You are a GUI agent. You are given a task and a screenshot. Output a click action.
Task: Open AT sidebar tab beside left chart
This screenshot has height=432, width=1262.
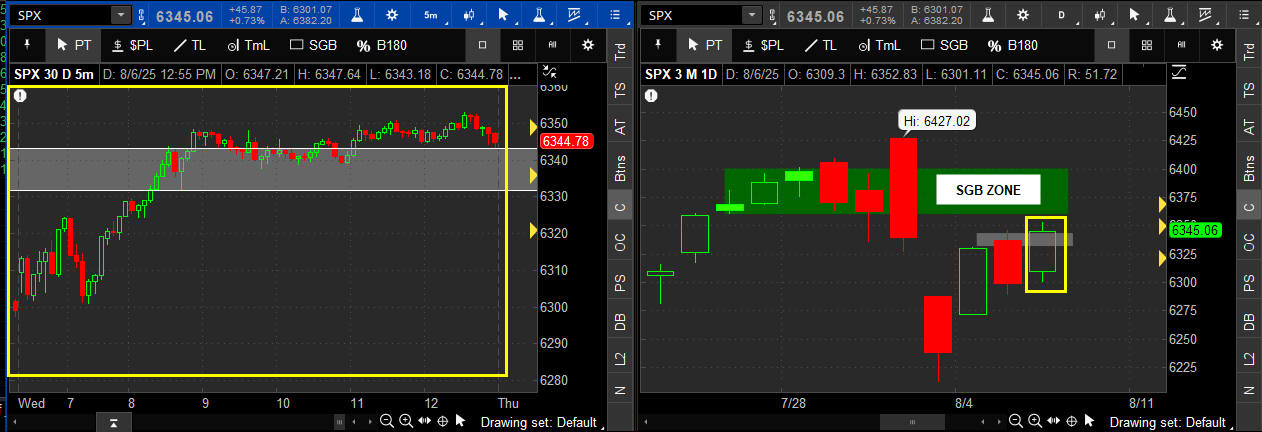[620, 127]
